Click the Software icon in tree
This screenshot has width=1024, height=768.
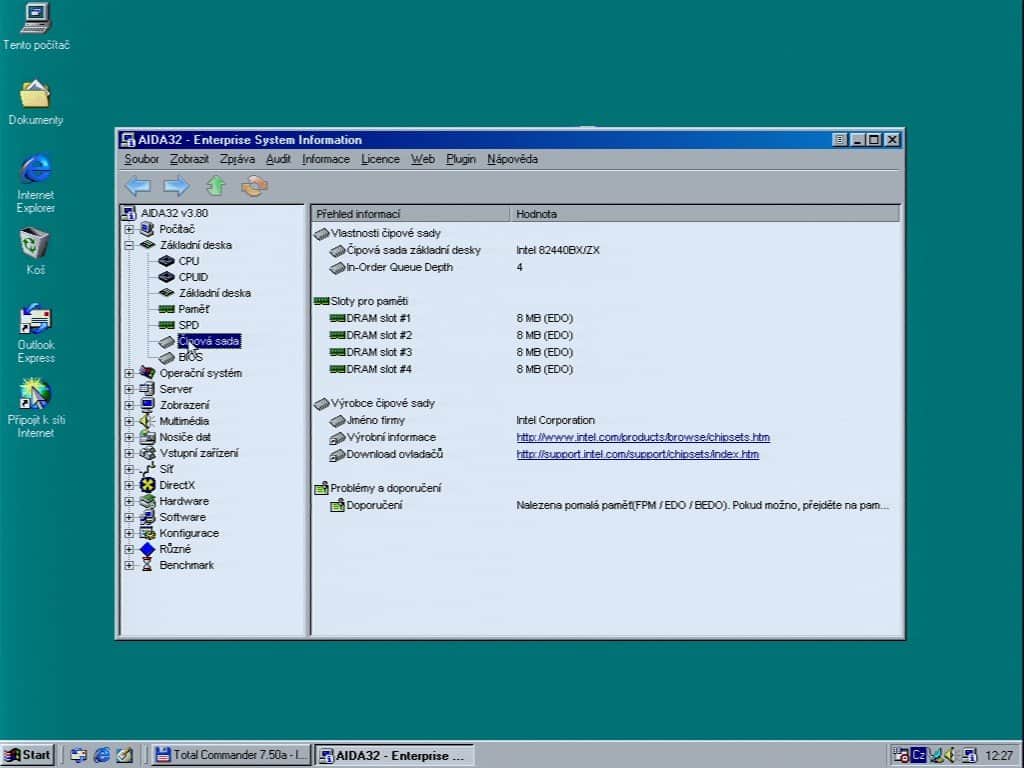pos(148,517)
